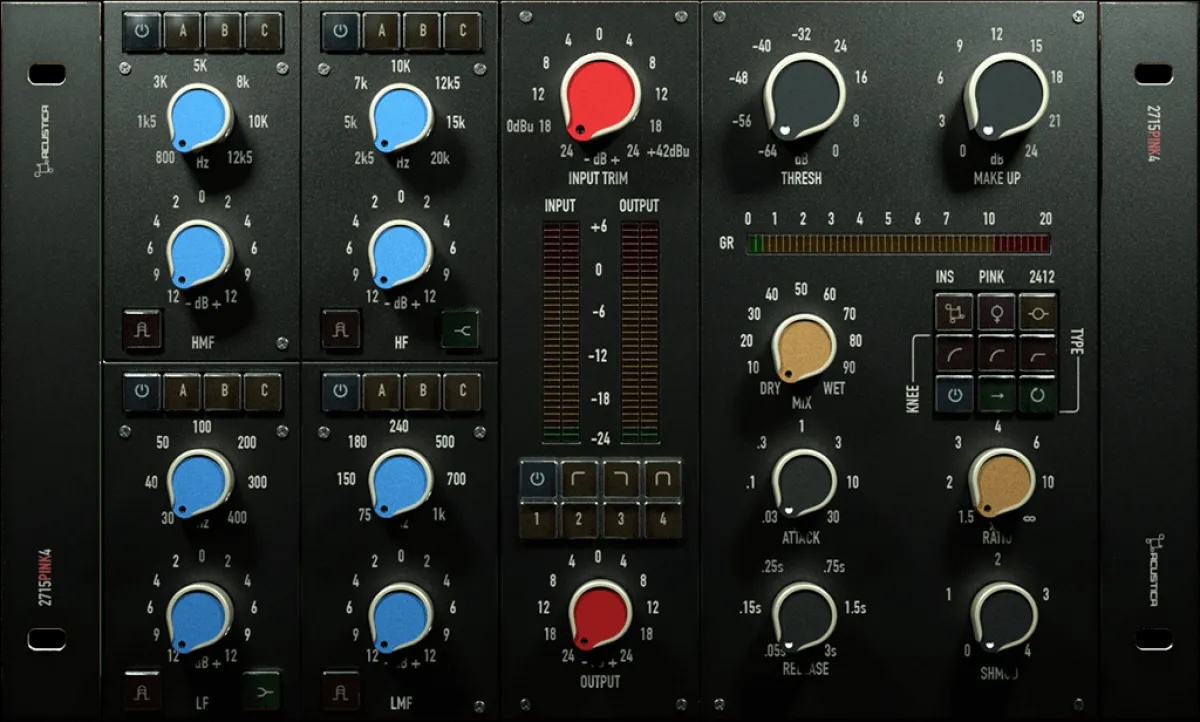
Task: Click the GR gain reduction meter
Action: pos(899,244)
